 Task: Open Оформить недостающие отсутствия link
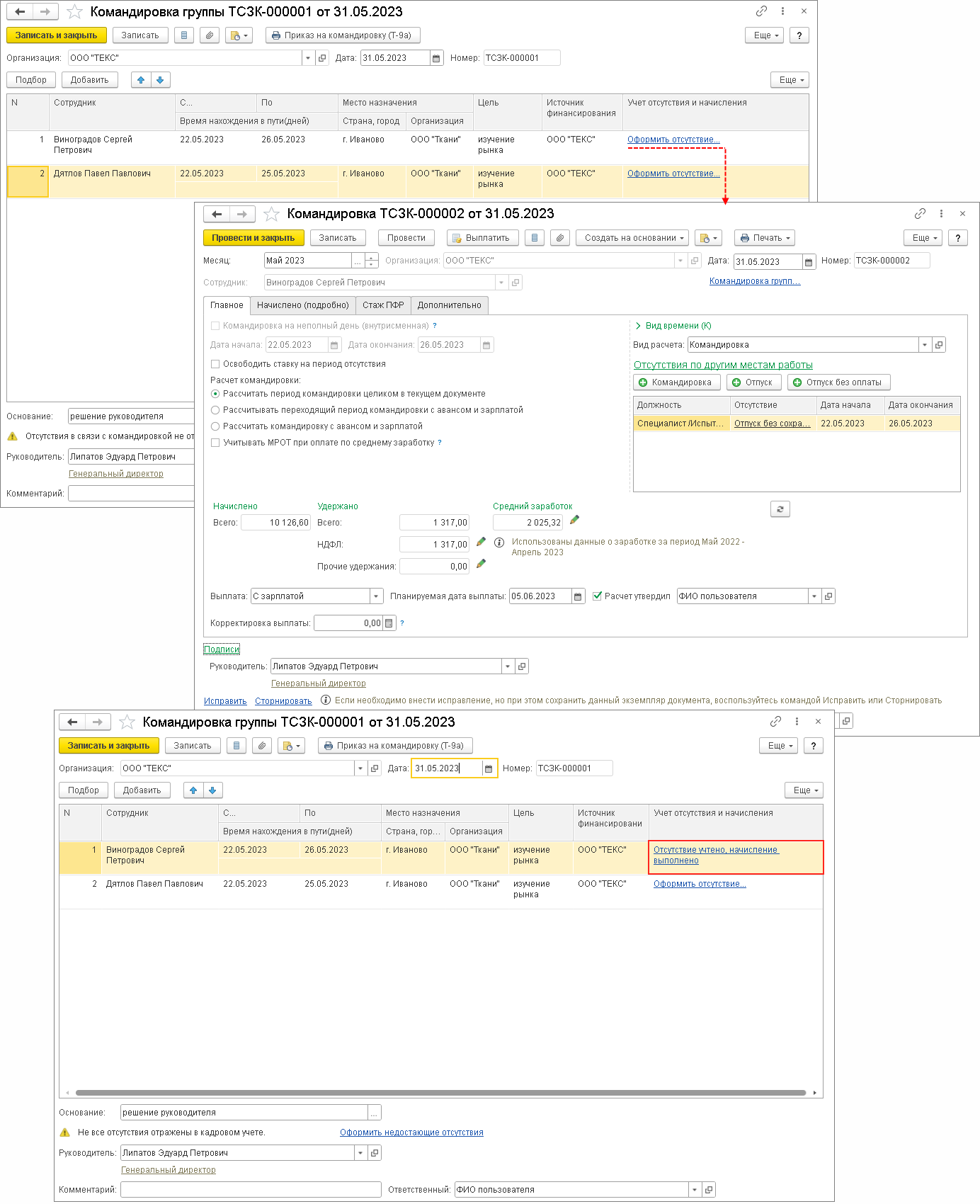(411, 1132)
